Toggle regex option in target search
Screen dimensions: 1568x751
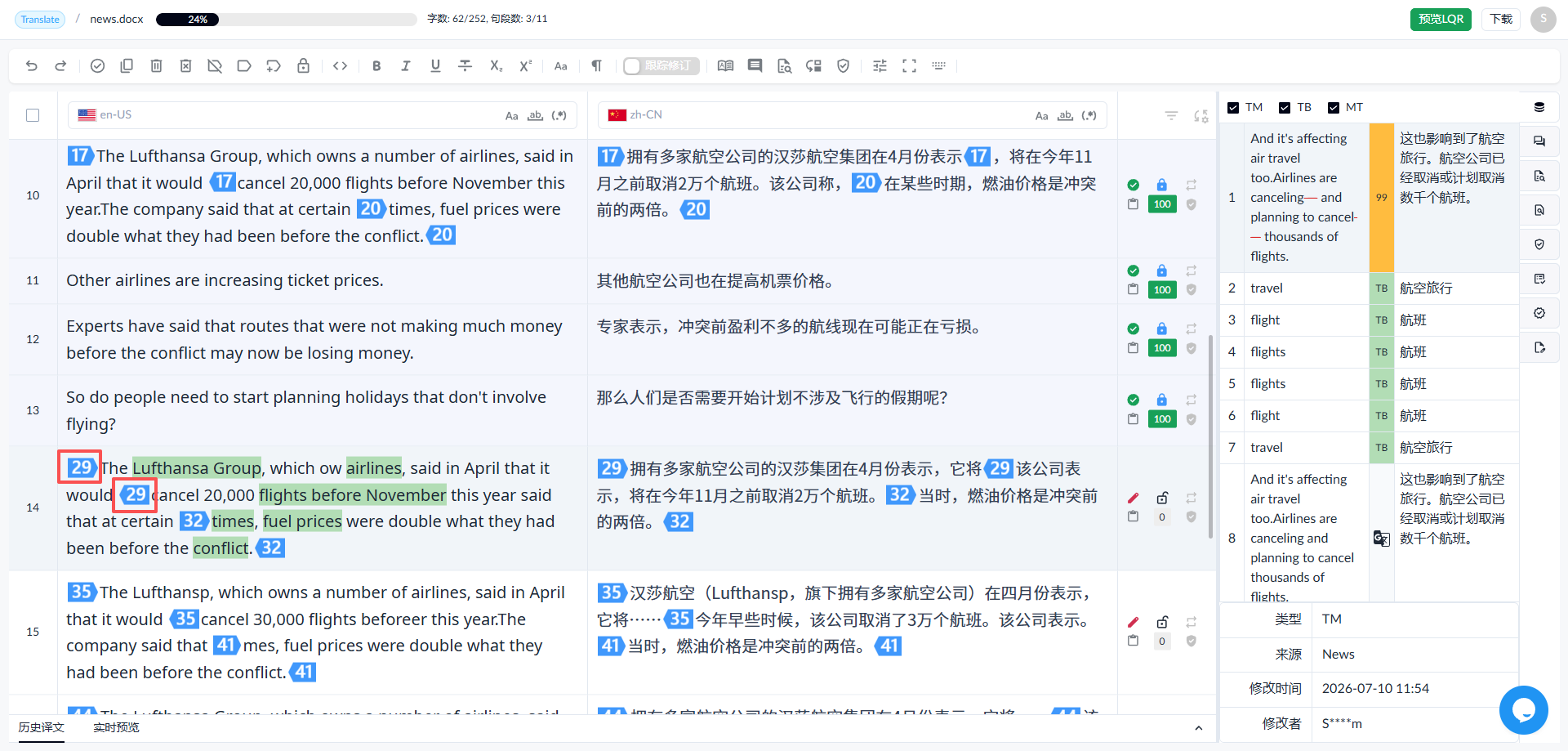click(x=1089, y=116)
